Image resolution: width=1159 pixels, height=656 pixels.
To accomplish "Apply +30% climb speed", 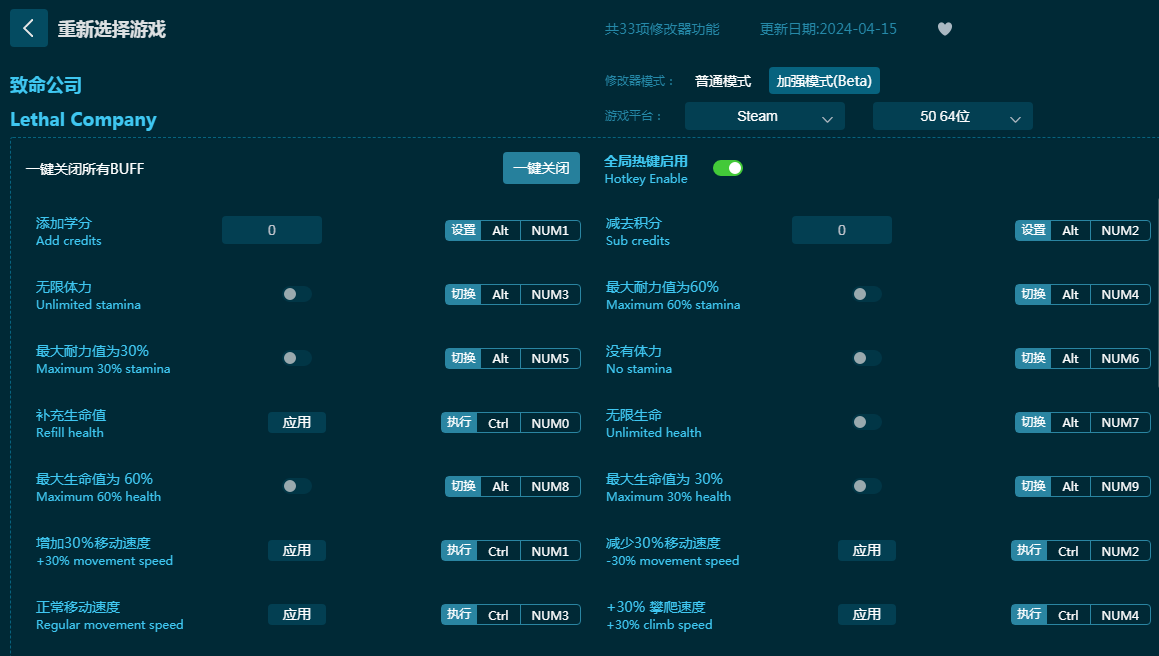I will tap(867, 615).
